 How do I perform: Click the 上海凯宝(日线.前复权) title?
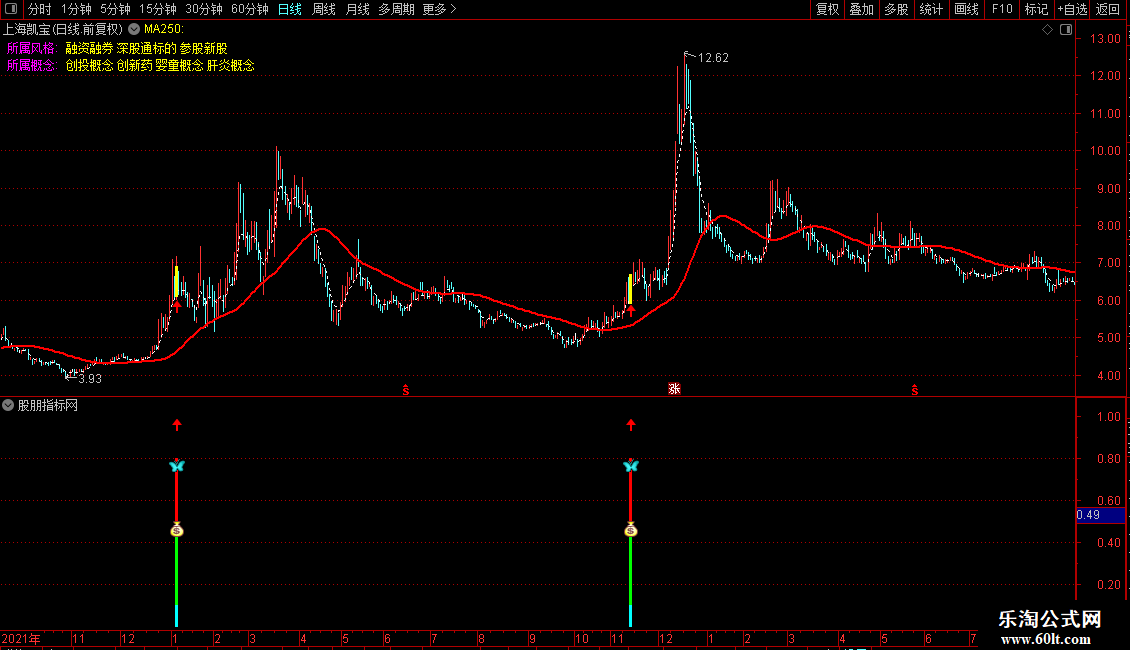63,30
